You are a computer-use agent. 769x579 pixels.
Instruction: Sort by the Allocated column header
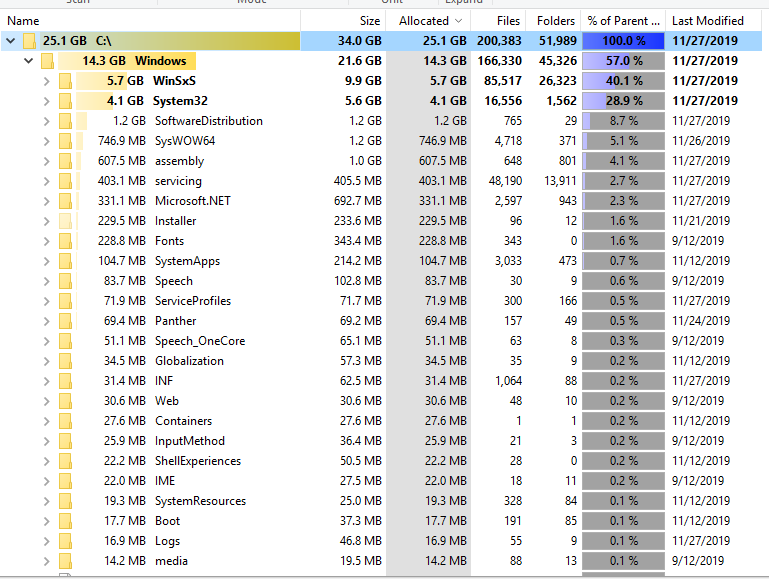click(428, 21)
